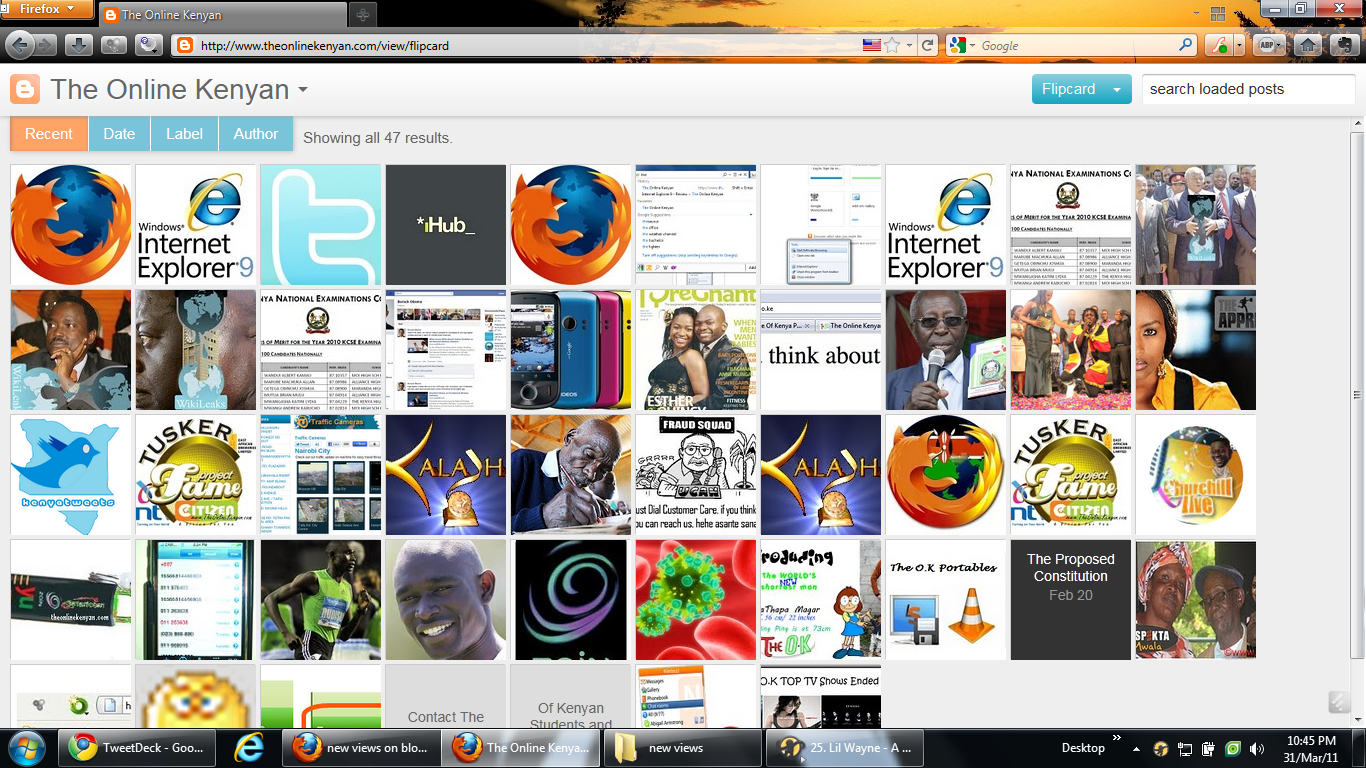Click the 'Showing all 47 results.' text
Viewport: 1366px width, 768px height.
(378, 138)
